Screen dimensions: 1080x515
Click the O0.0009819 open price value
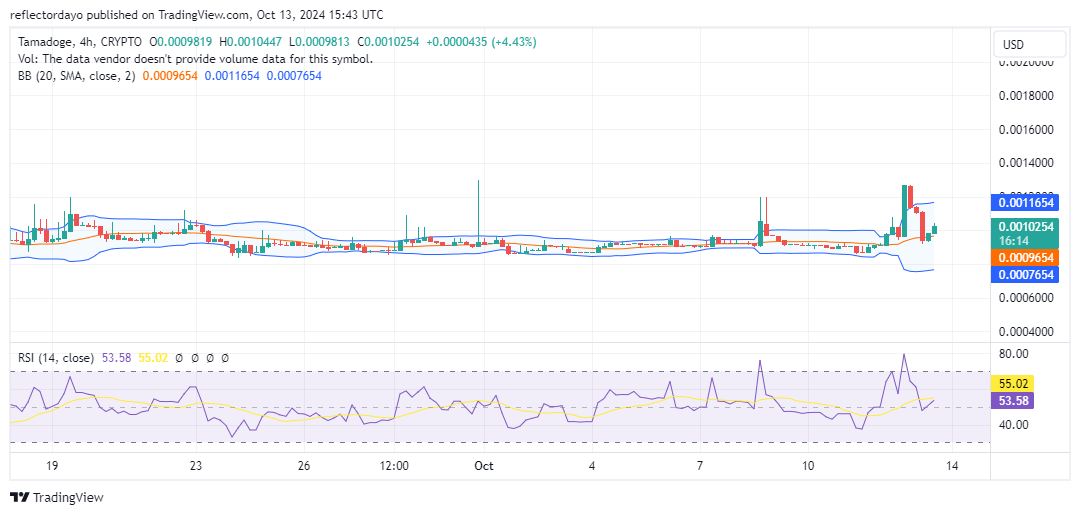point(181,43)
